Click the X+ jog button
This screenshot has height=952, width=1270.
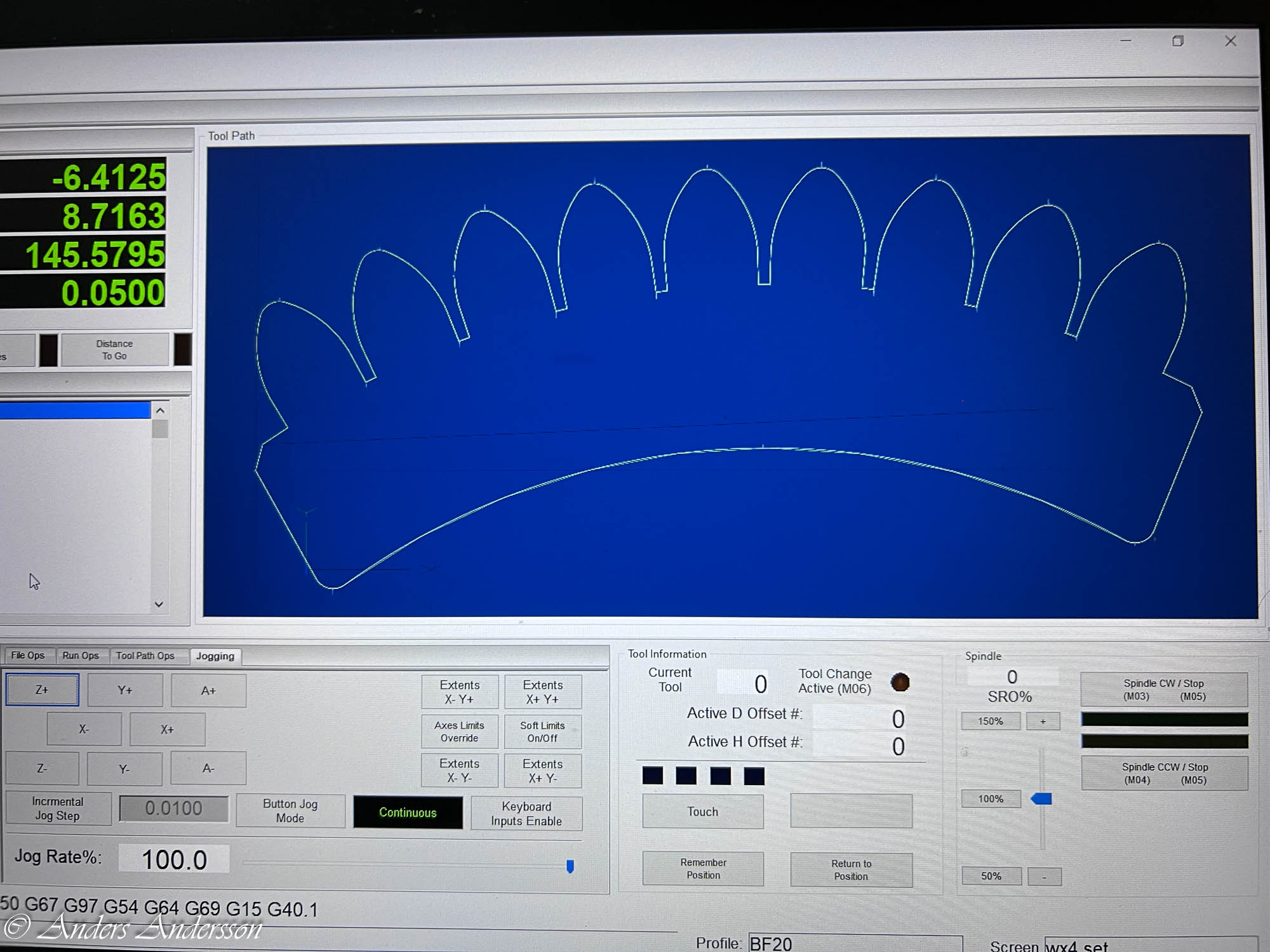(x=167, y=729)
